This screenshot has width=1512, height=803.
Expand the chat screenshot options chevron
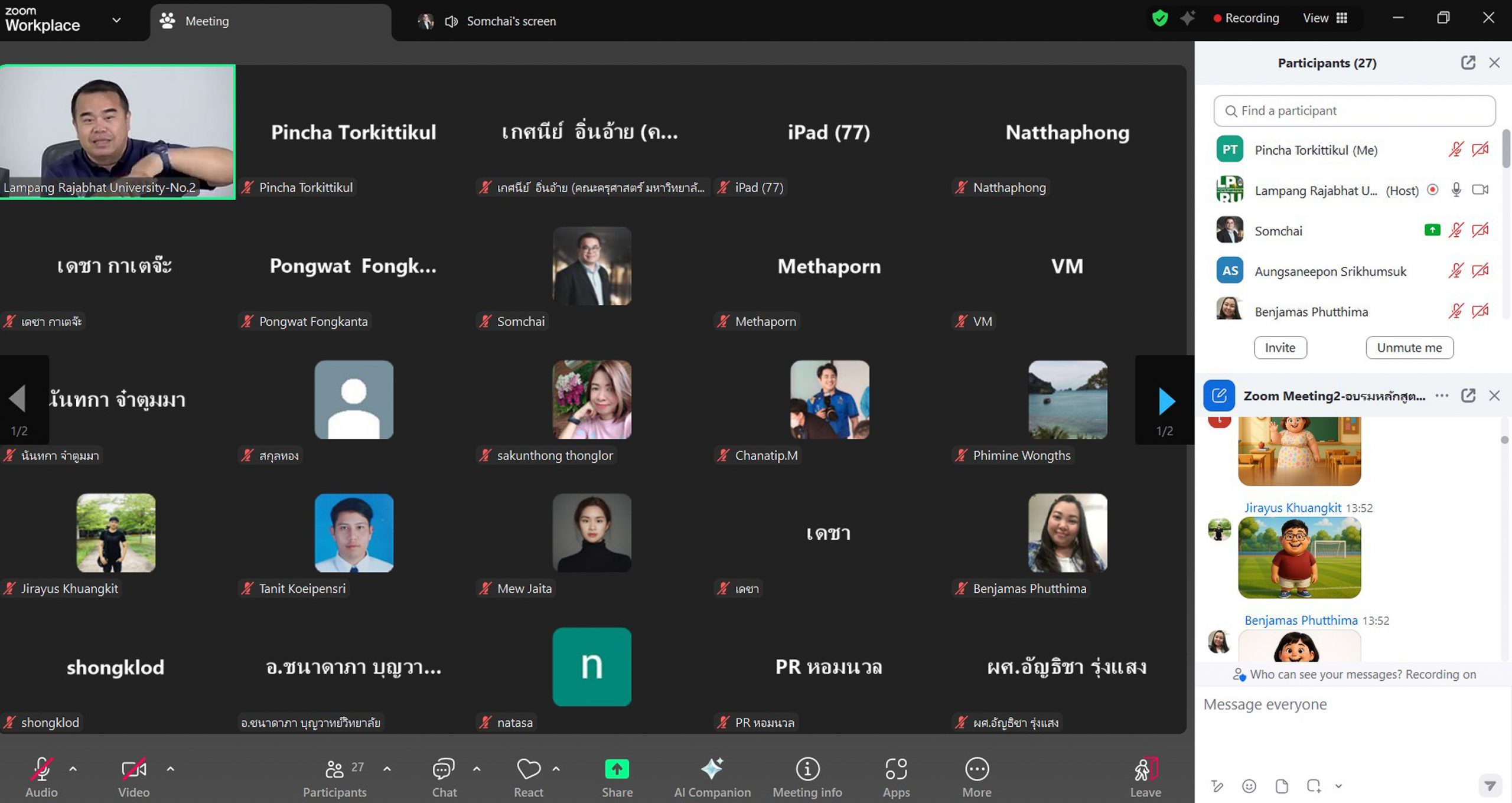(1338, 786)
